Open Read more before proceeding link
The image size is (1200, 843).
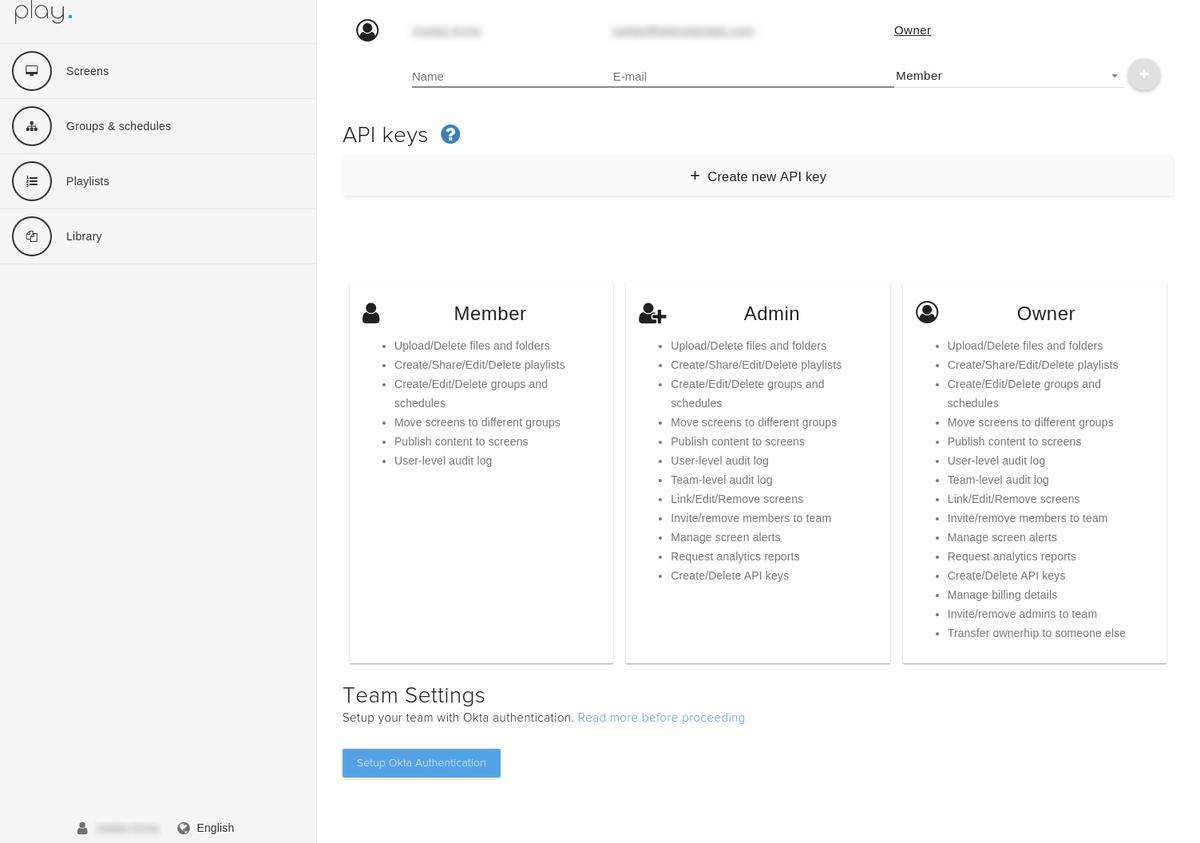point(661,718)
